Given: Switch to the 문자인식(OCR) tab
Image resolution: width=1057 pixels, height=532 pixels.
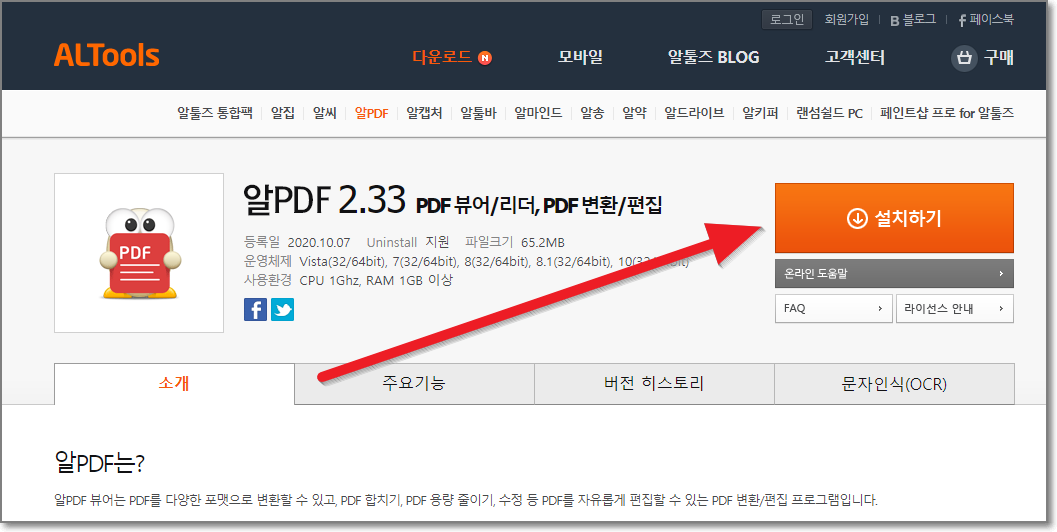Looking at the screenshot, I should [894, 384].
